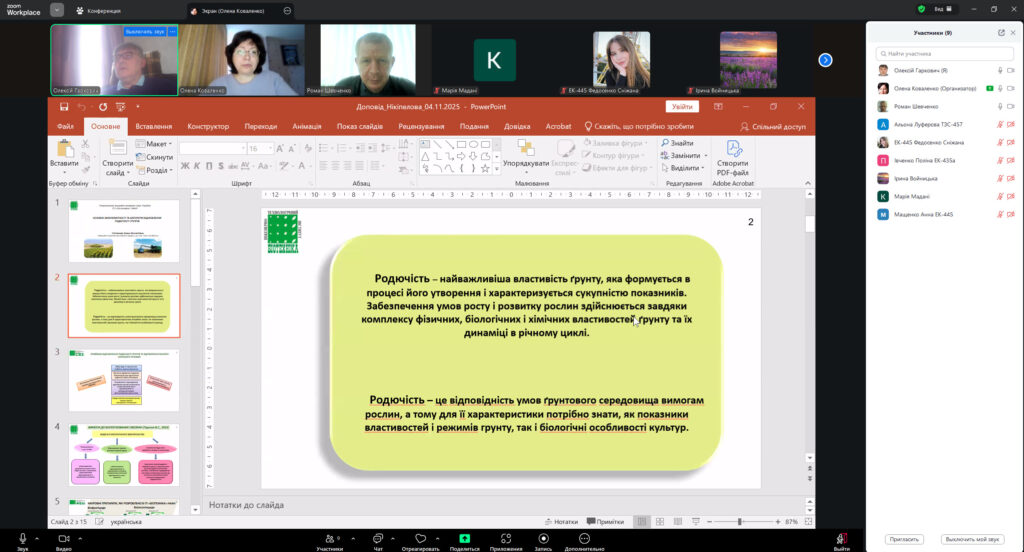Click Створити PDF-файл icon in the ribbon
Viewport: 1024px width, 552px height.
pos(734,149)
